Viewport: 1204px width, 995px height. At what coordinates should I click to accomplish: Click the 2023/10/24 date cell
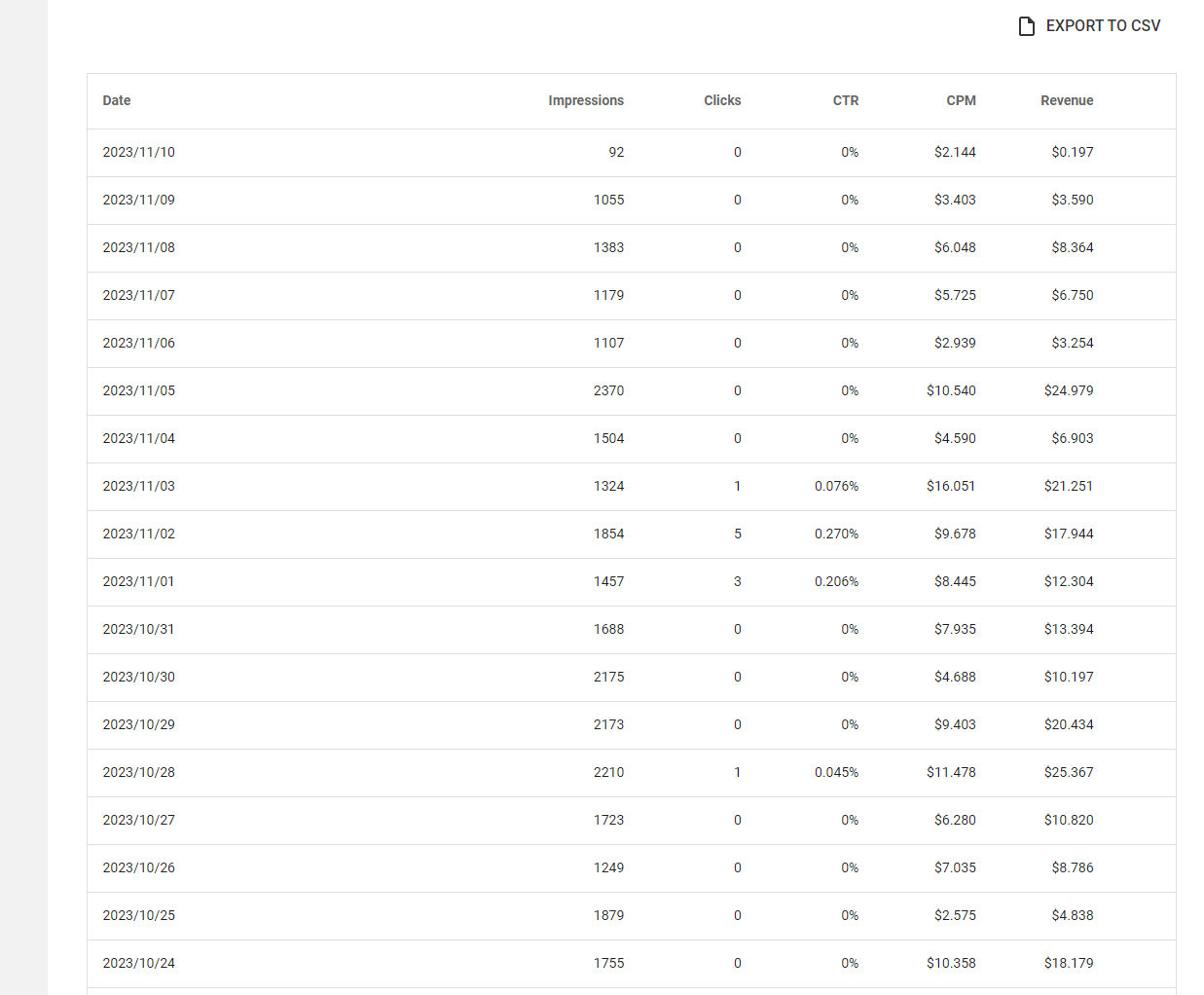[x=139, y=963]
